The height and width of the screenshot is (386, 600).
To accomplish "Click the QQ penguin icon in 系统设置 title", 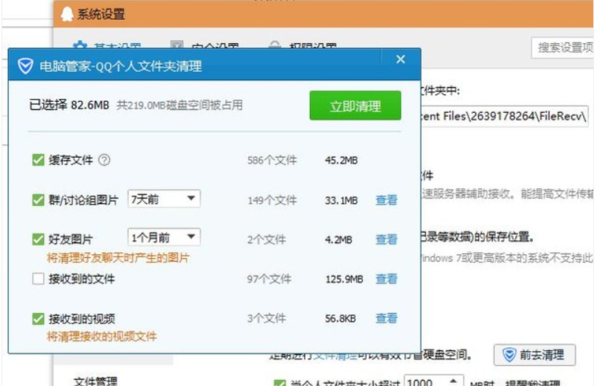I will coord(67,15).
